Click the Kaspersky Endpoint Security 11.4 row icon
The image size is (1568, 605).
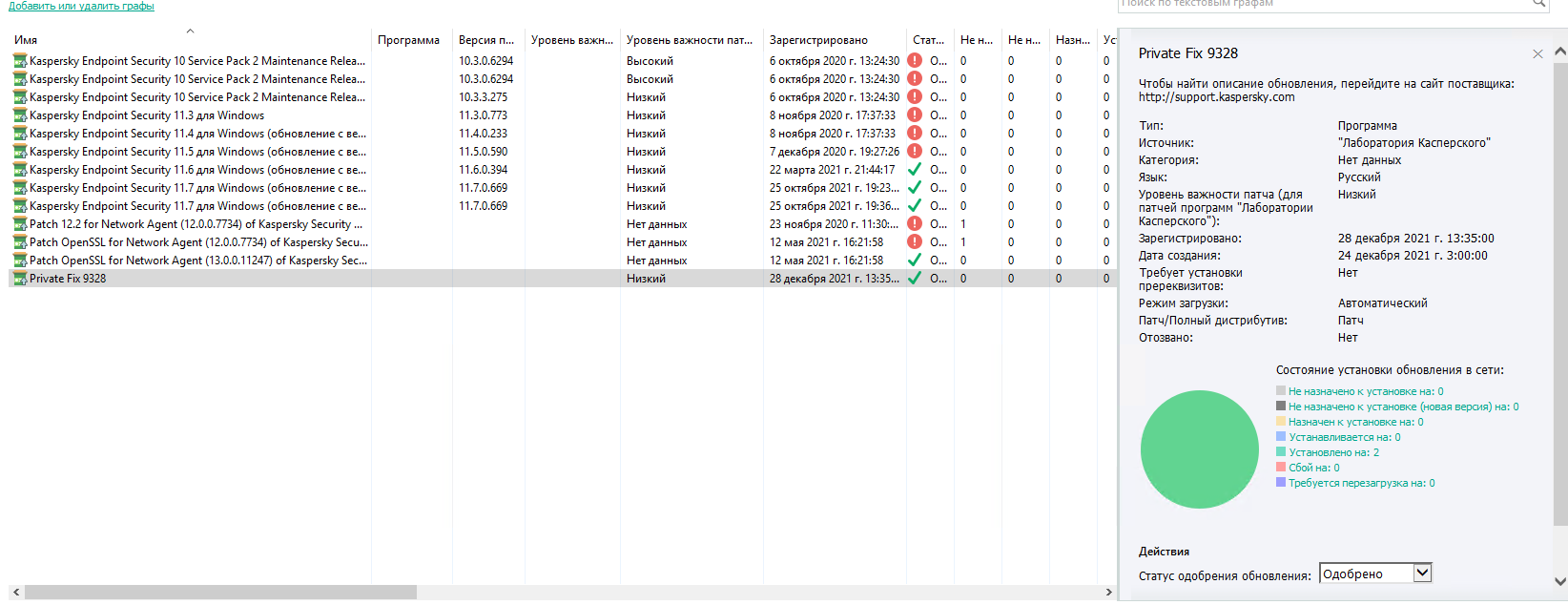(x=20, y=134)
